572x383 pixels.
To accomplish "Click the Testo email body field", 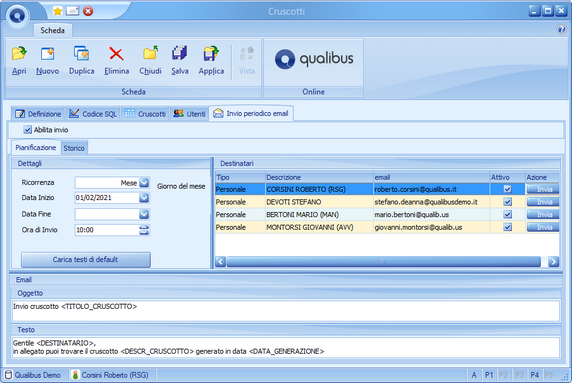I will [x=286, y=347].
